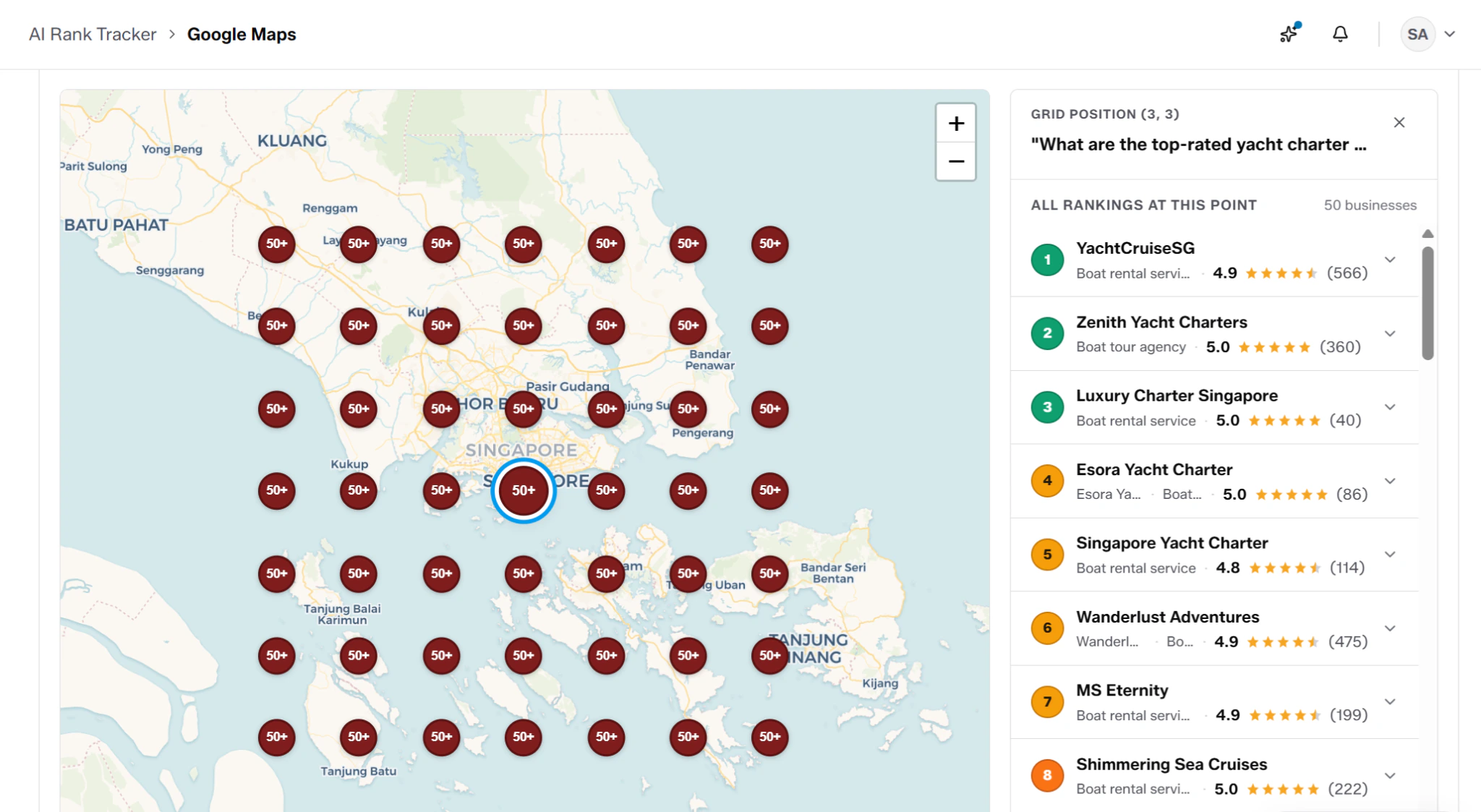Zoom out on the map
This screenshot has height=812, width=1481.
(x=956, y=161)
